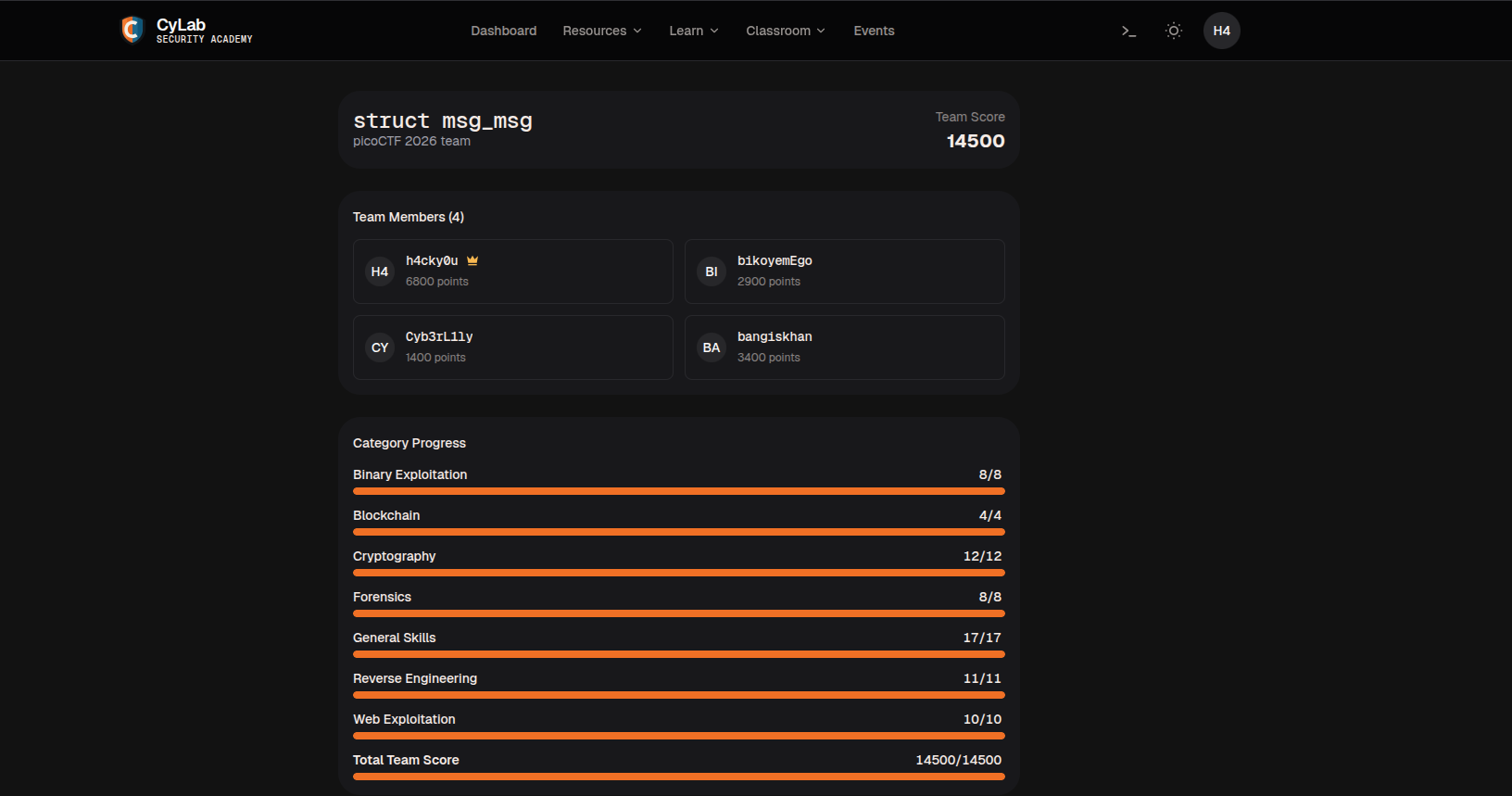The width and height of the screenshot is (1512, 796).
Task: Click the CyLab shield logo icon
Action: (132, 31)
